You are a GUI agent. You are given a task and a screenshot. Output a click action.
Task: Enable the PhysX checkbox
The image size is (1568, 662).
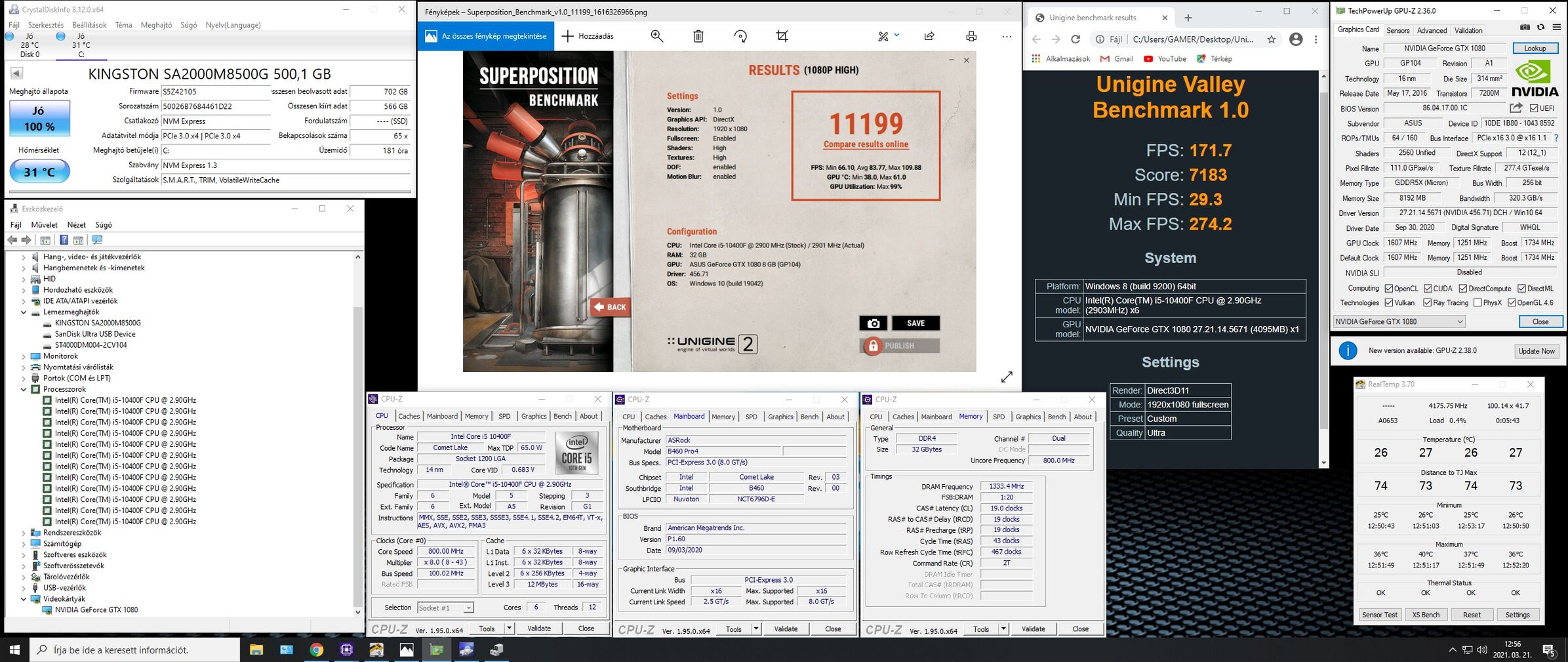[x=1477, y=303]
